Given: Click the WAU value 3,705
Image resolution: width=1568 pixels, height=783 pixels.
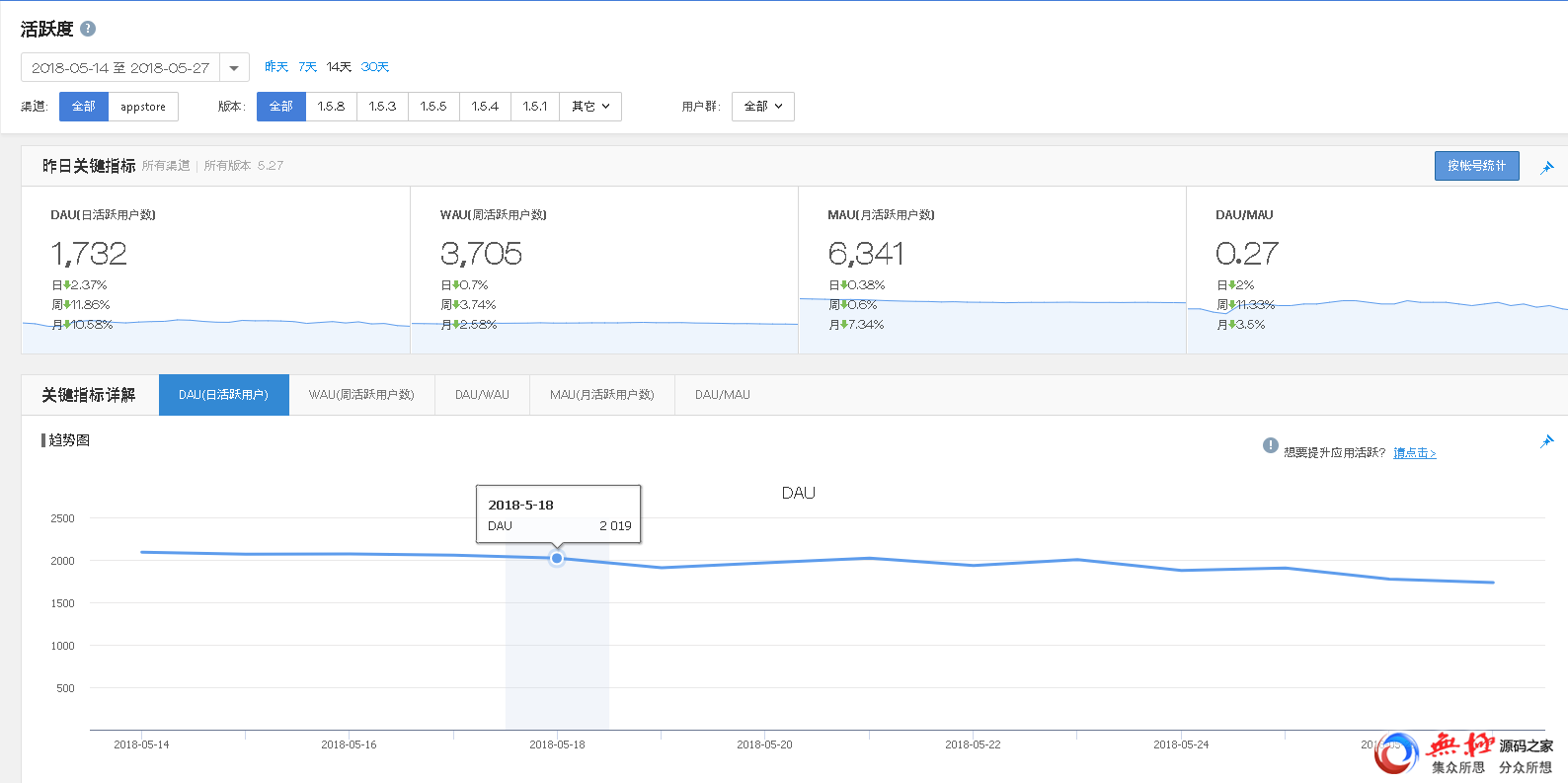Looking at the screenshot, I should coord(481,254).
